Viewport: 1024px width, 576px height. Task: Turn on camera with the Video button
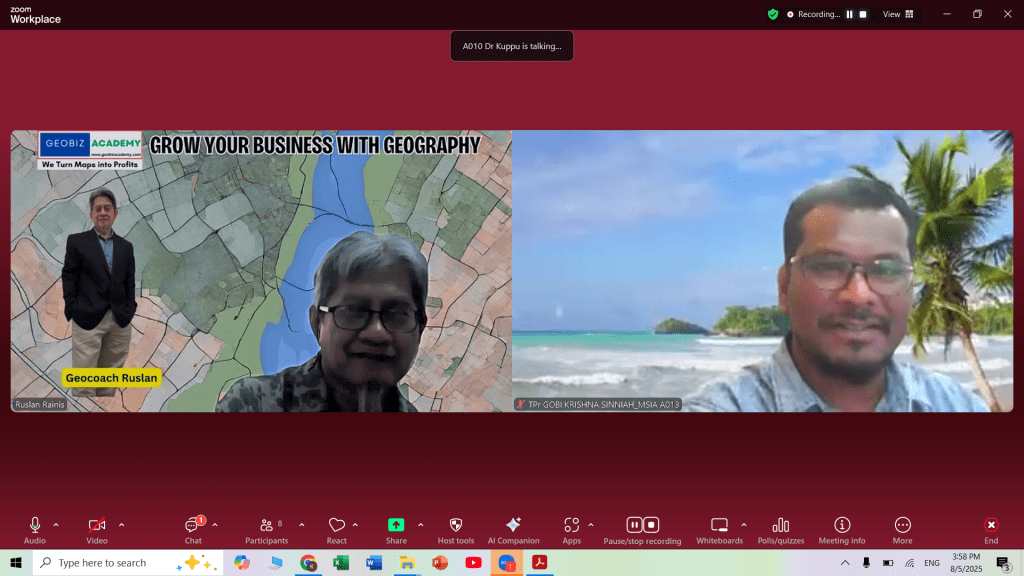(97, 529)
